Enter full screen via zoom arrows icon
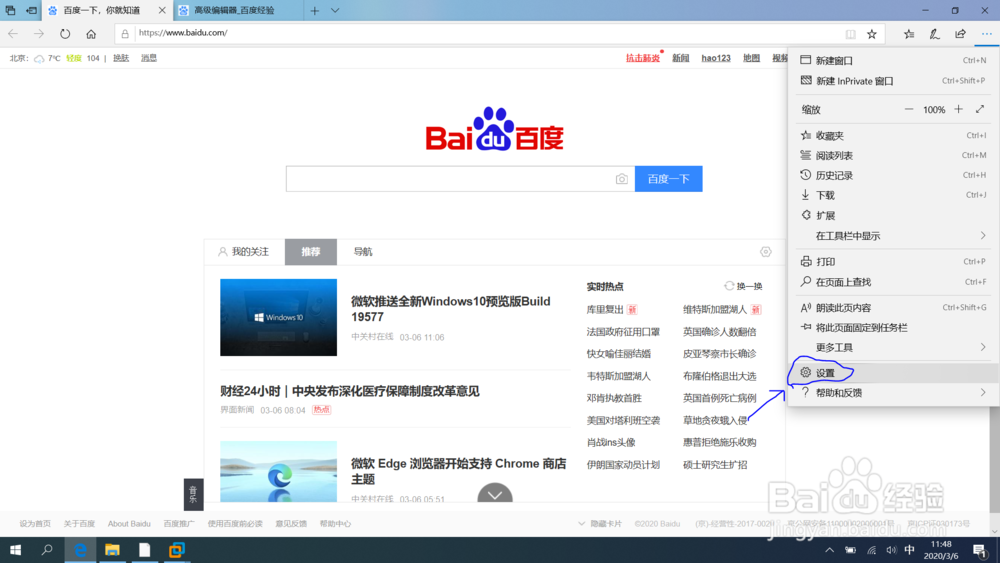This screenshot has width=1000, height=563. (980, 110)
